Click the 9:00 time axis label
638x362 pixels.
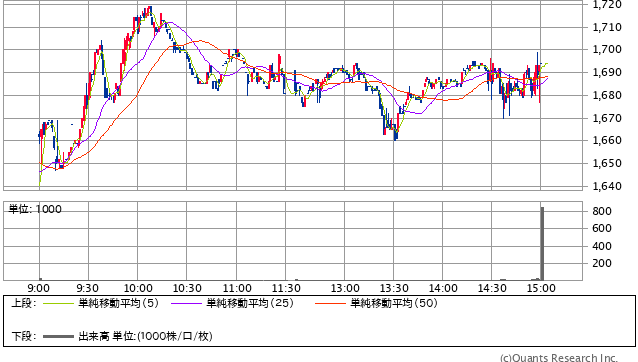click(x=39, y=288)
